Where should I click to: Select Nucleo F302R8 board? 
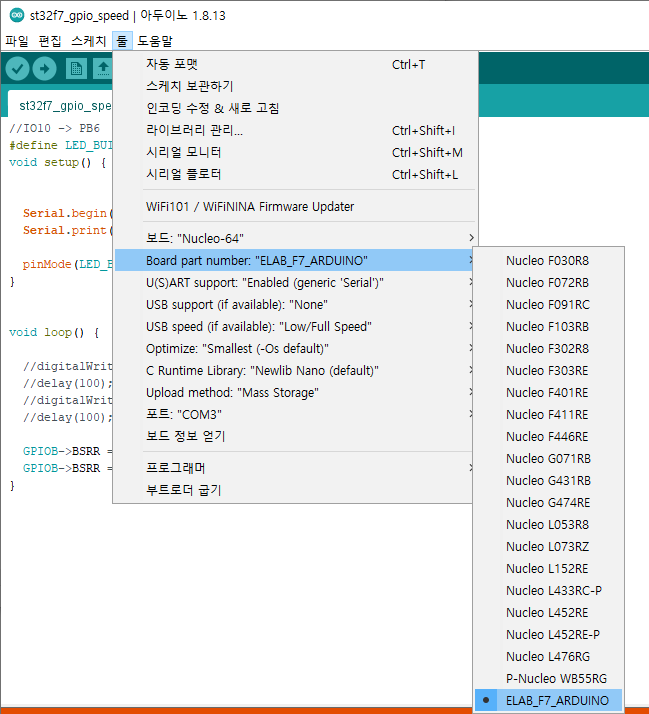(548, 348)
